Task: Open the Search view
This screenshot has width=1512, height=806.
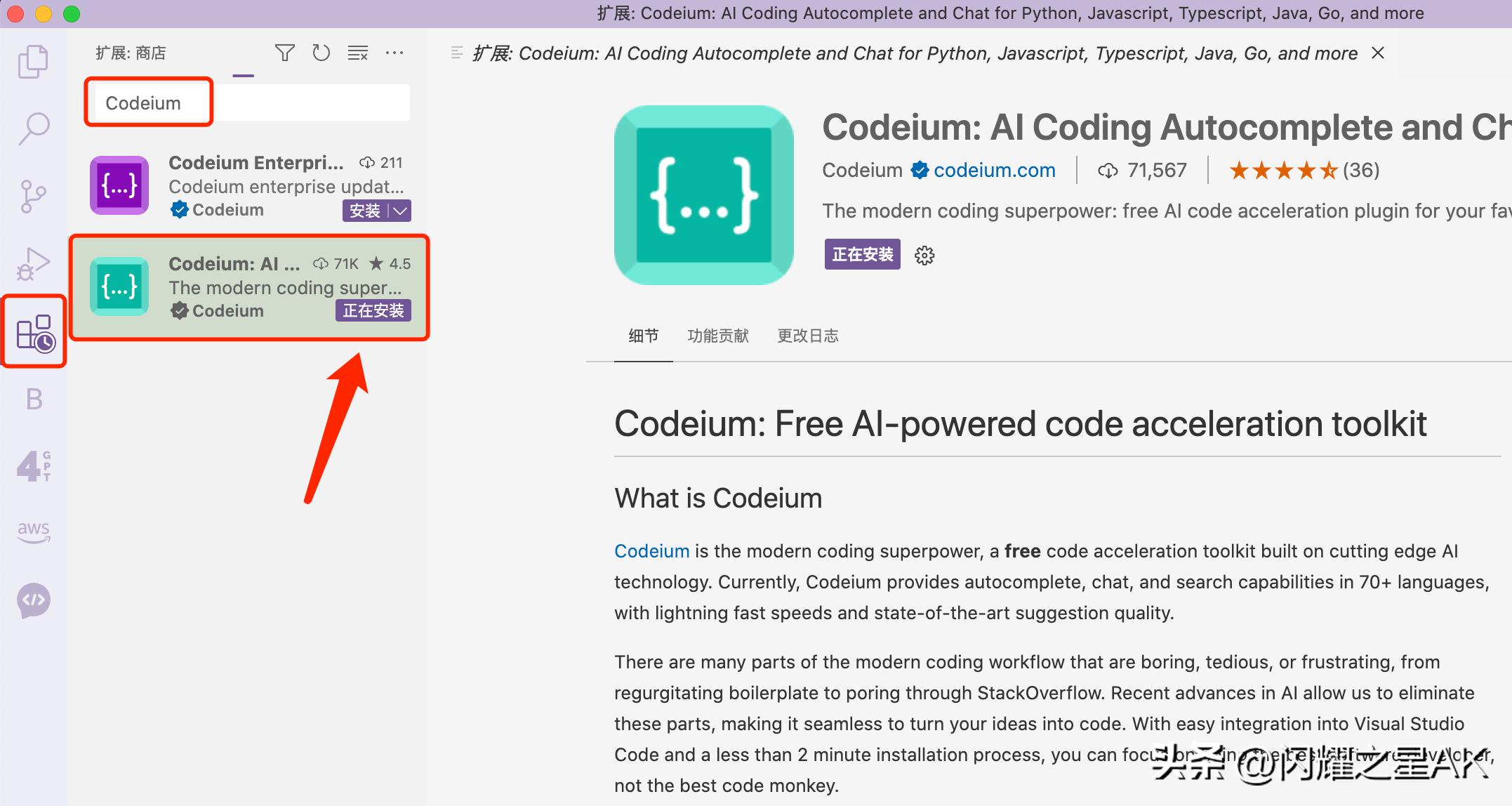Action: 34,128
